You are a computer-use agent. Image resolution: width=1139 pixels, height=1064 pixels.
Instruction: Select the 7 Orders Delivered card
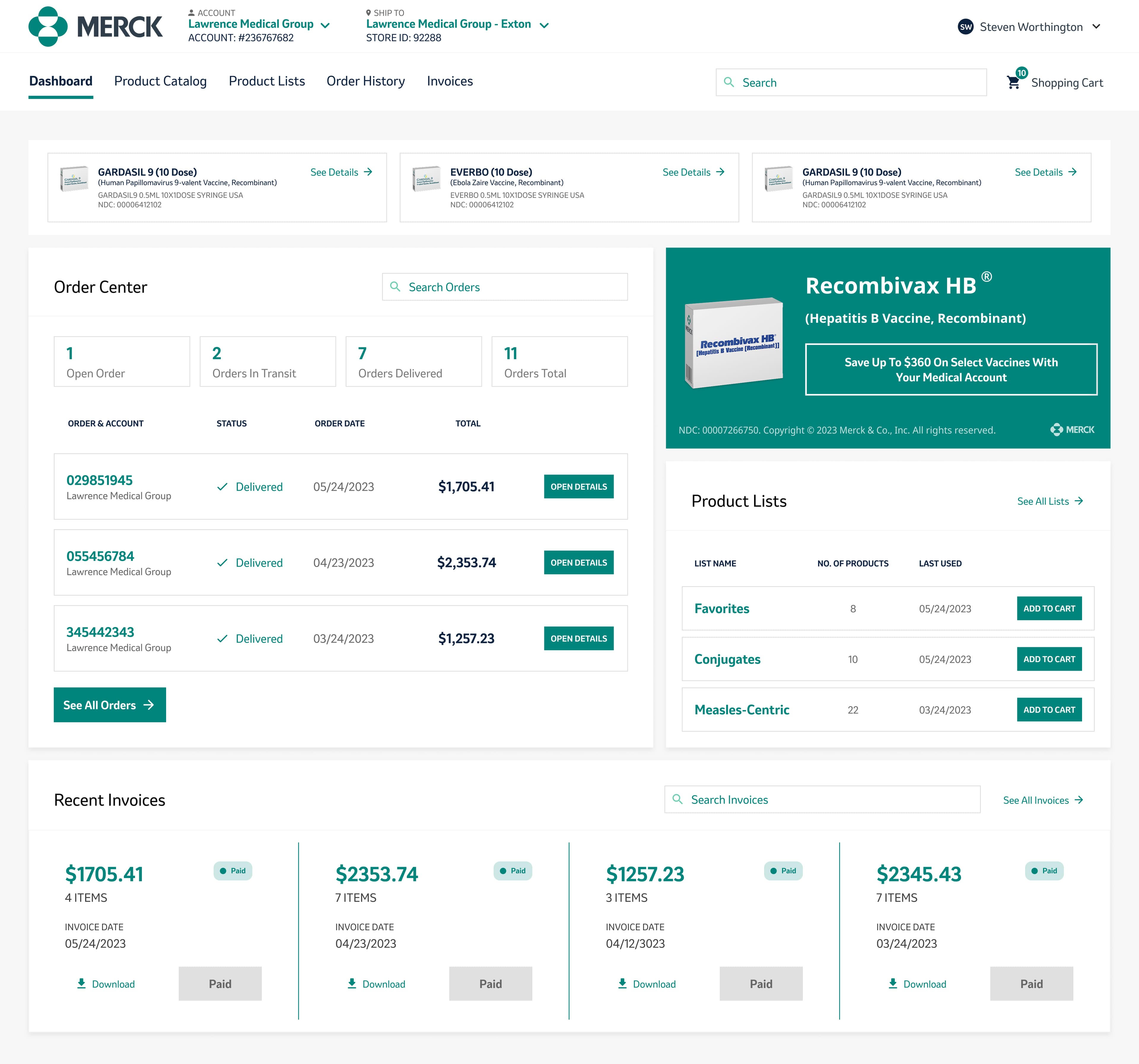pos(414,362)
